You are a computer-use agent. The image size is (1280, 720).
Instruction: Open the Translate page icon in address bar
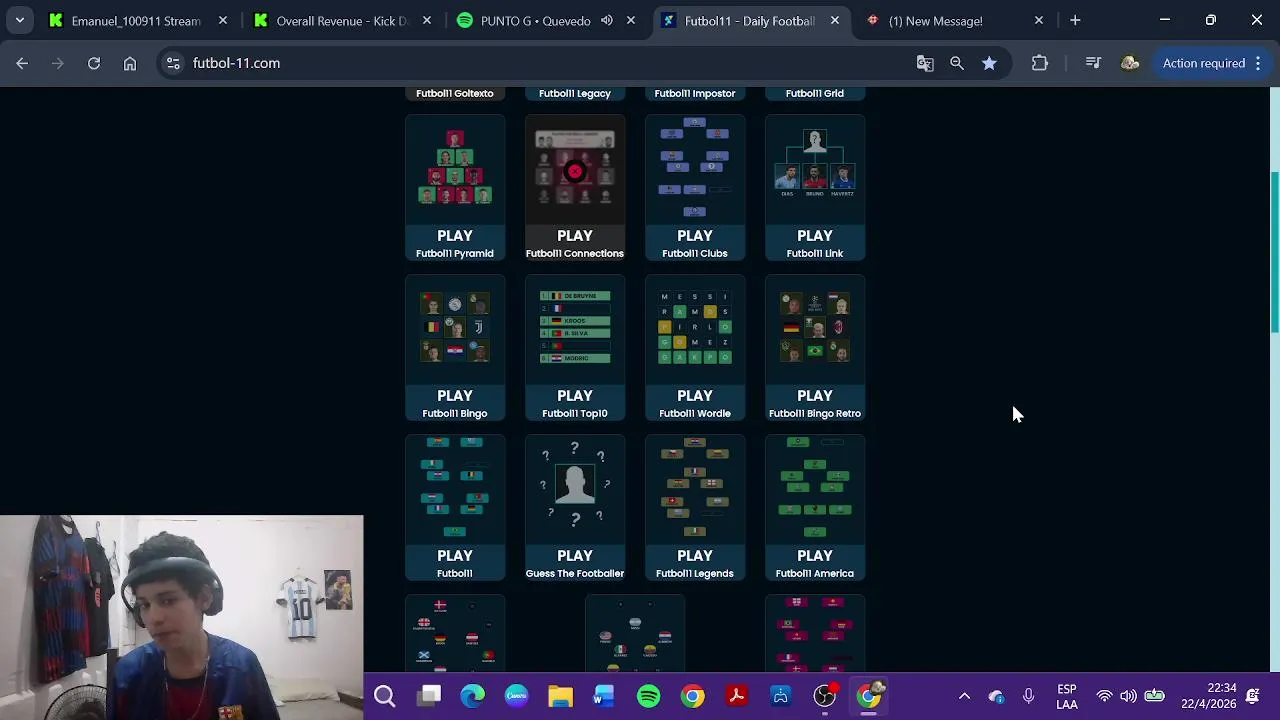(x=925, y=63)
